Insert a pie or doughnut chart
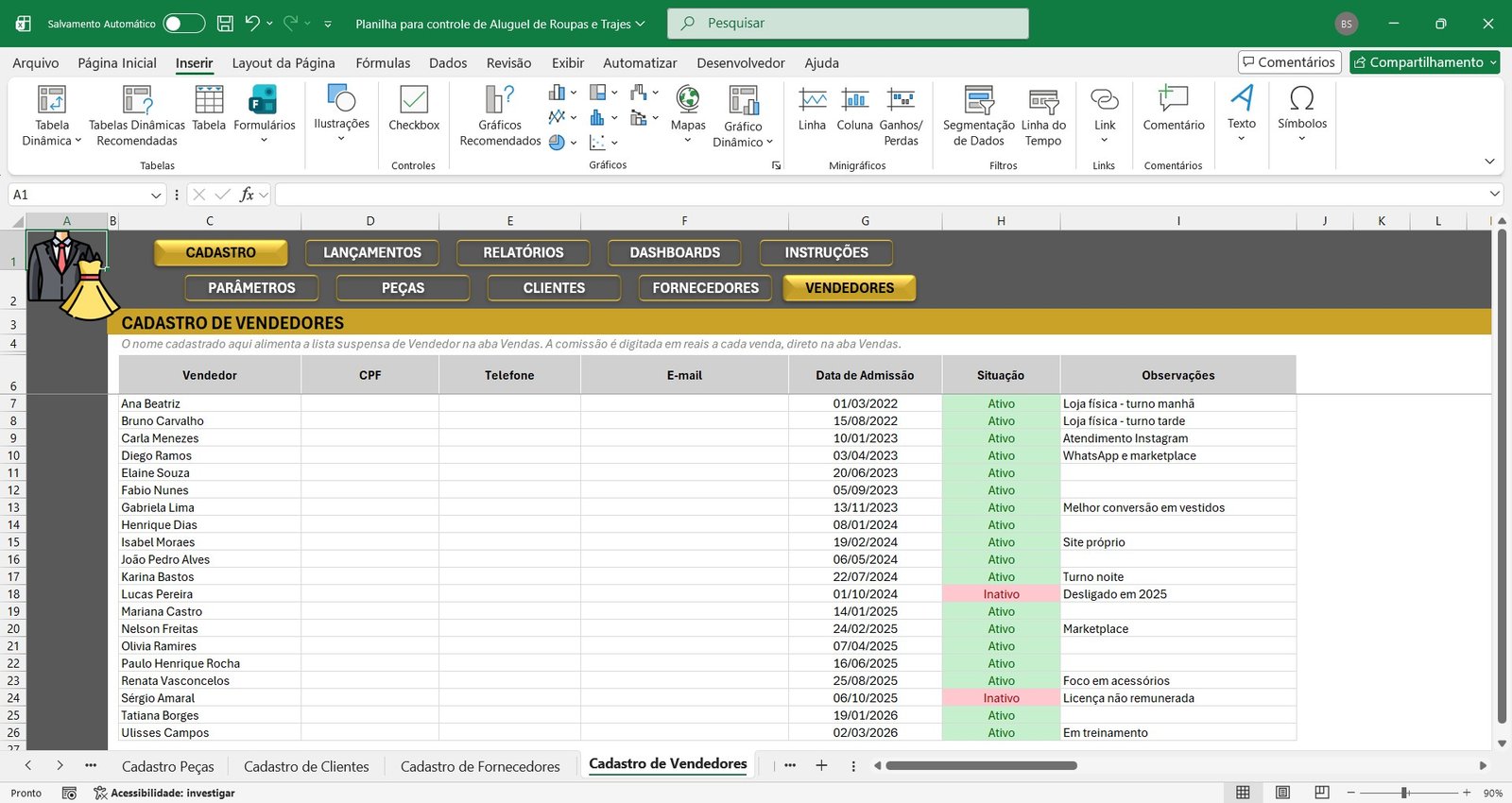The height and width of the screenshot is (803, 1512). coord(562,142)
